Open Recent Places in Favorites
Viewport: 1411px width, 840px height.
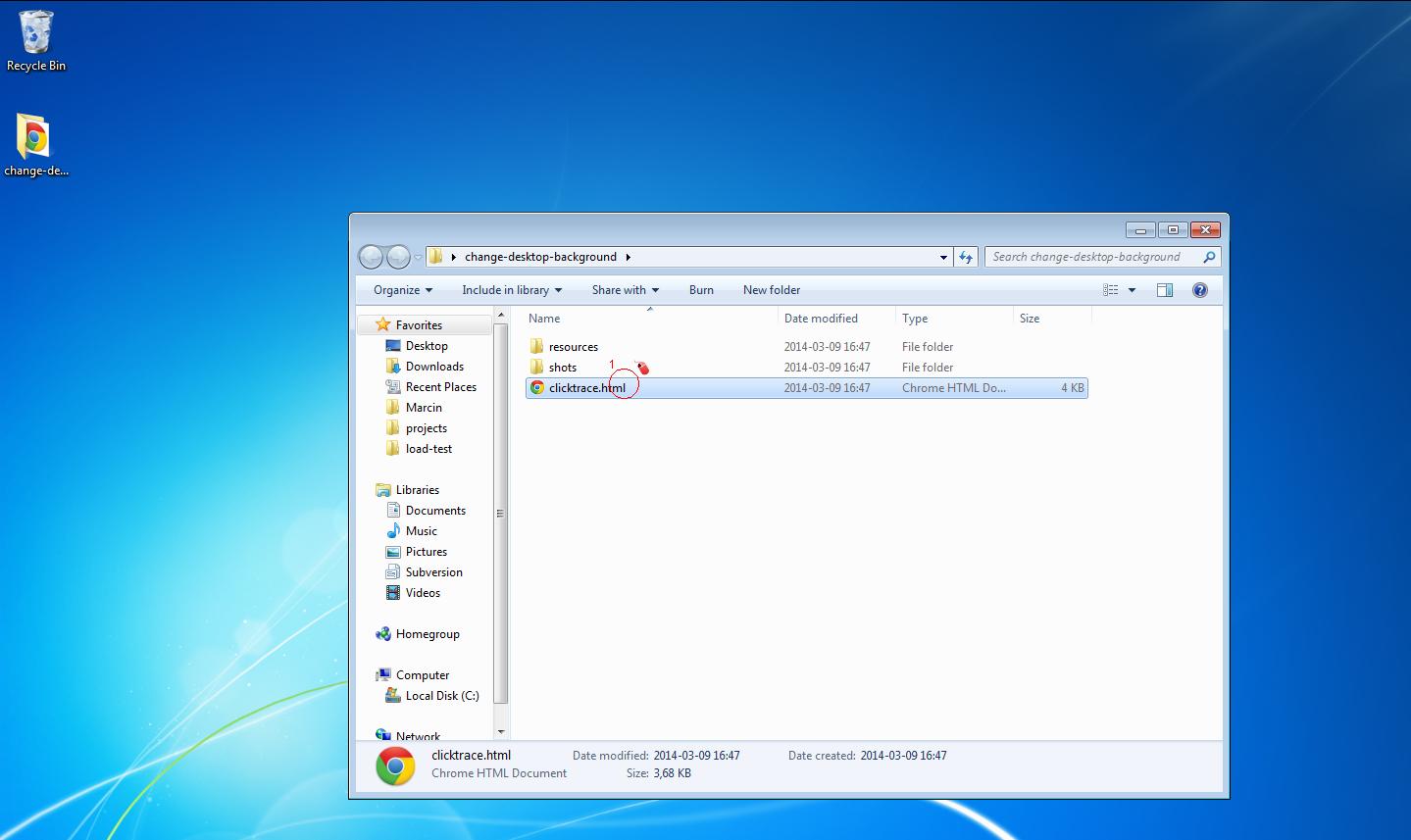coord(441,387)
